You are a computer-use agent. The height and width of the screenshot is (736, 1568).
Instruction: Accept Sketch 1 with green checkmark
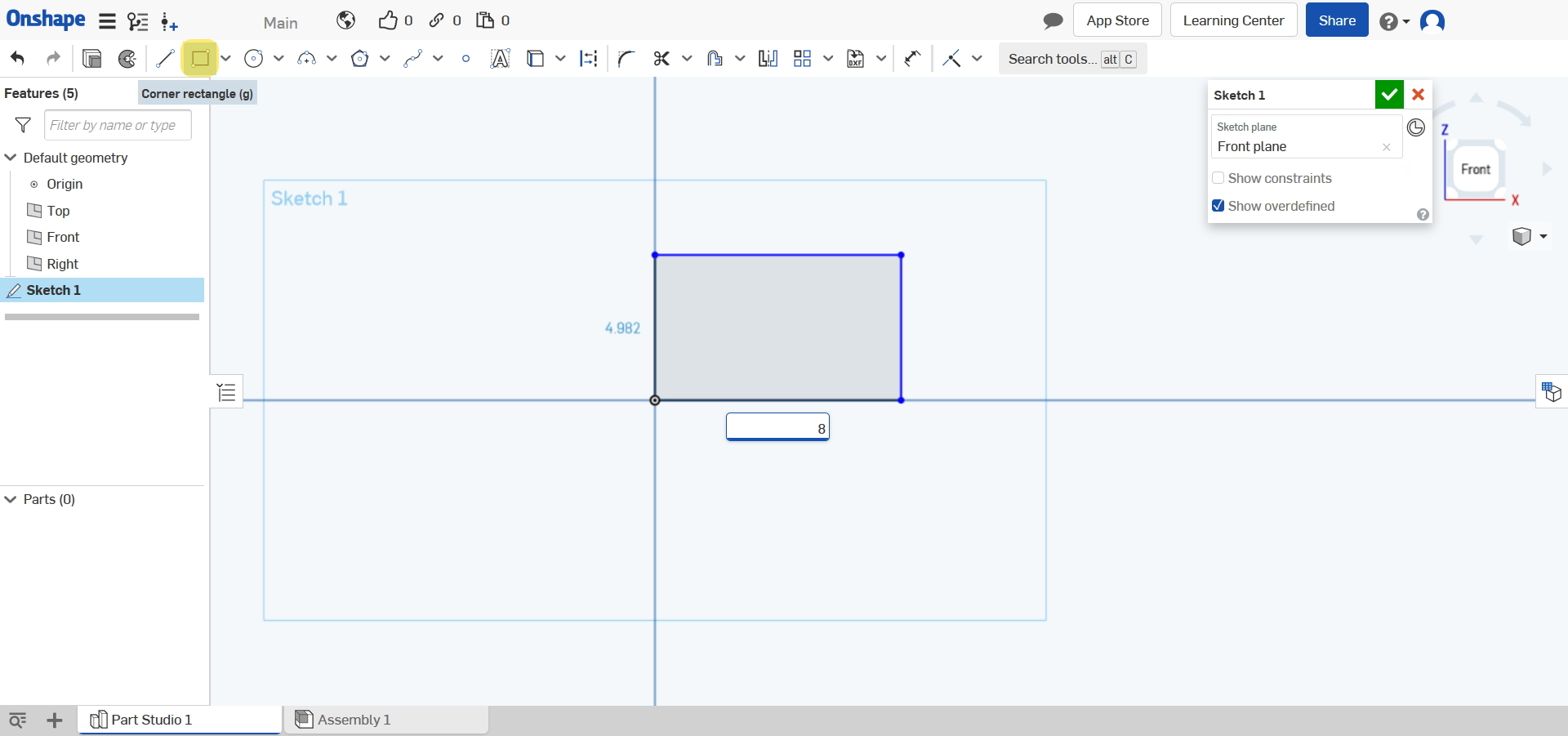(1388, 95)
